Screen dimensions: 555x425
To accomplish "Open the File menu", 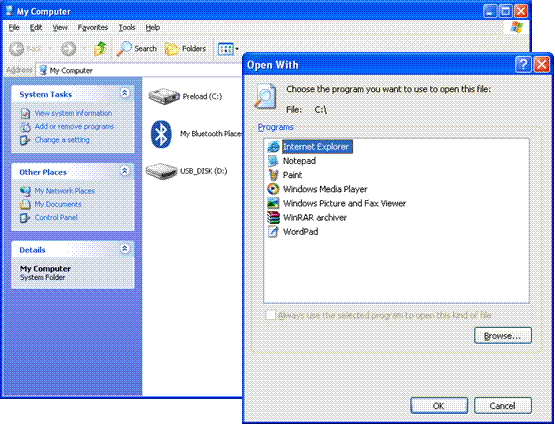I will [14, 28].
